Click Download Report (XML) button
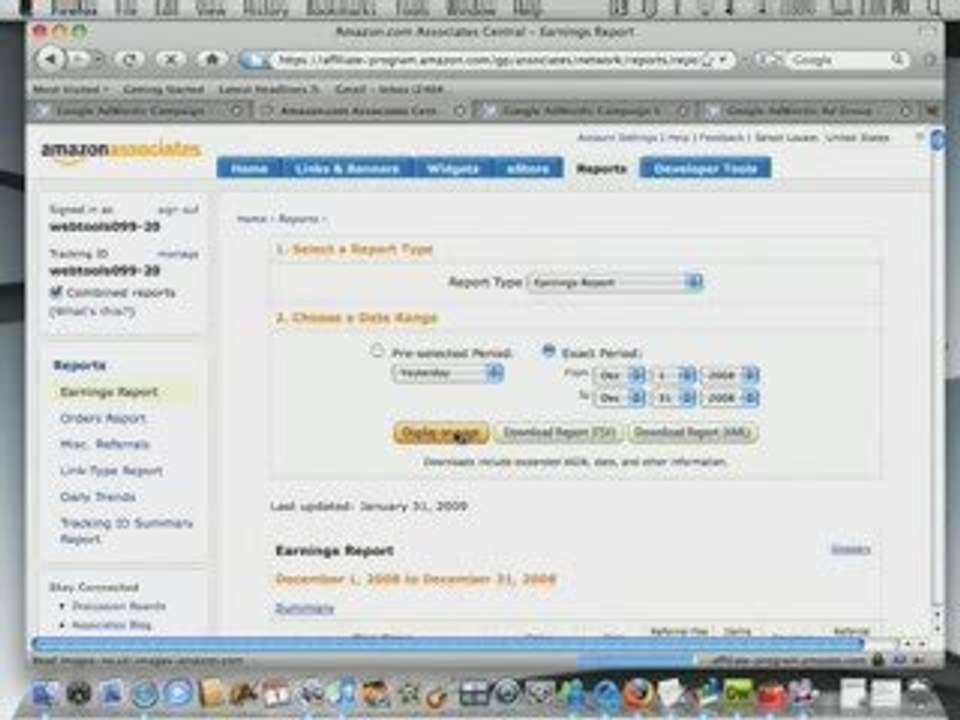 pos(692,432)
